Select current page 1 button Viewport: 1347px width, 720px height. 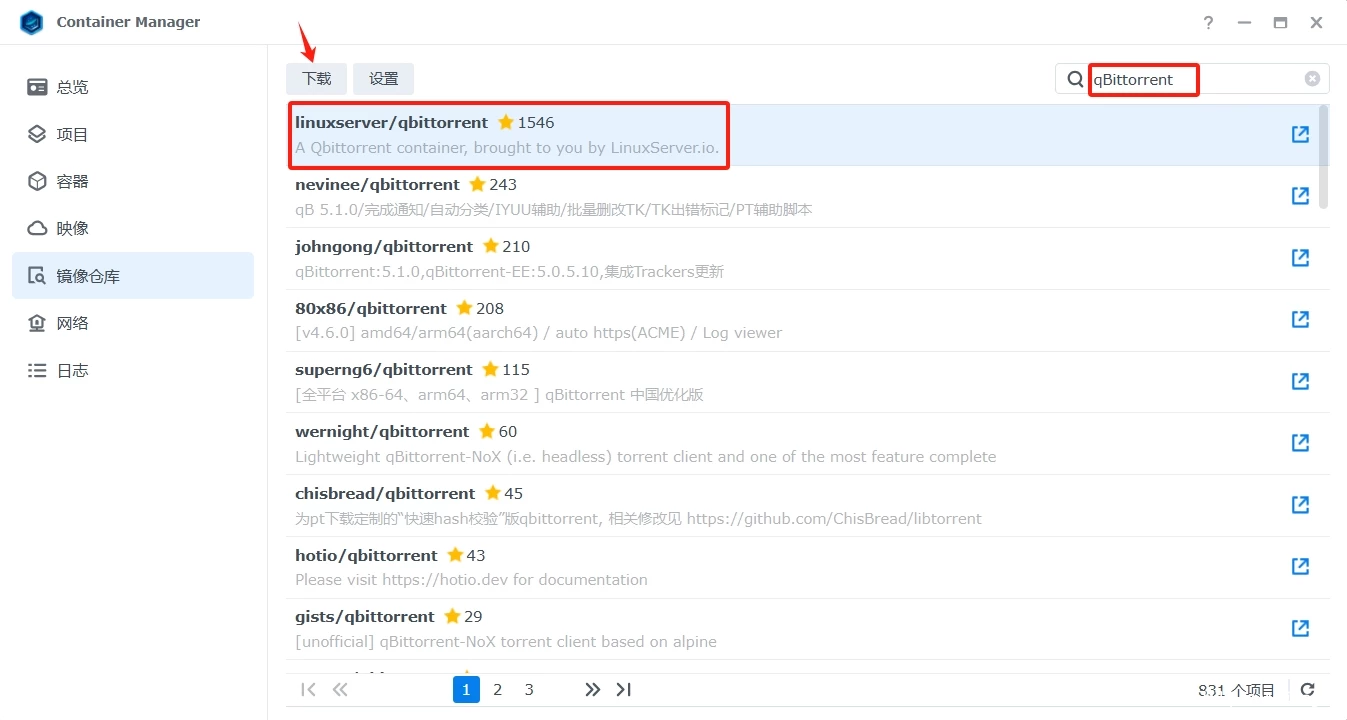(x=466, y=689)
